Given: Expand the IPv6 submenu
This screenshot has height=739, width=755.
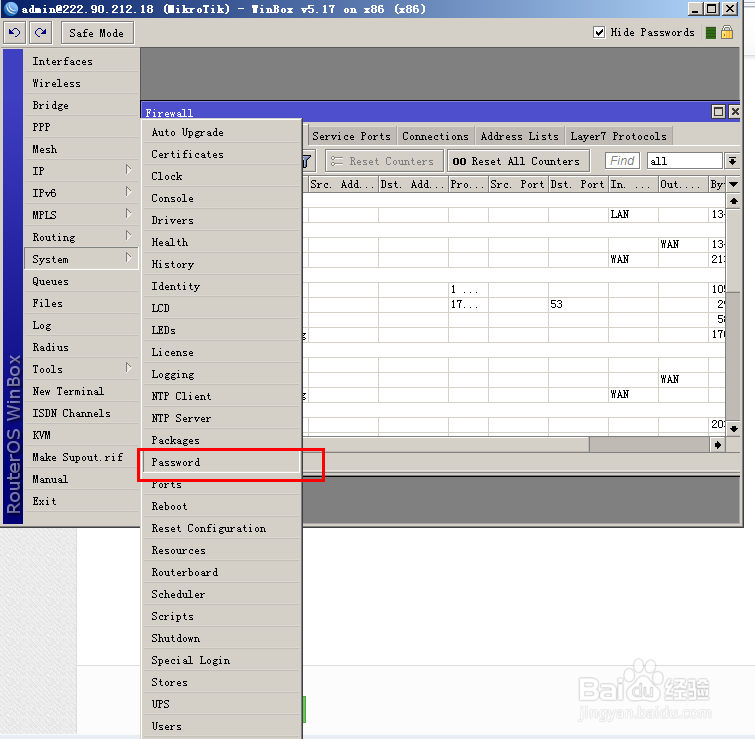Looking at the screenshot, I should (x=81, y=193).
